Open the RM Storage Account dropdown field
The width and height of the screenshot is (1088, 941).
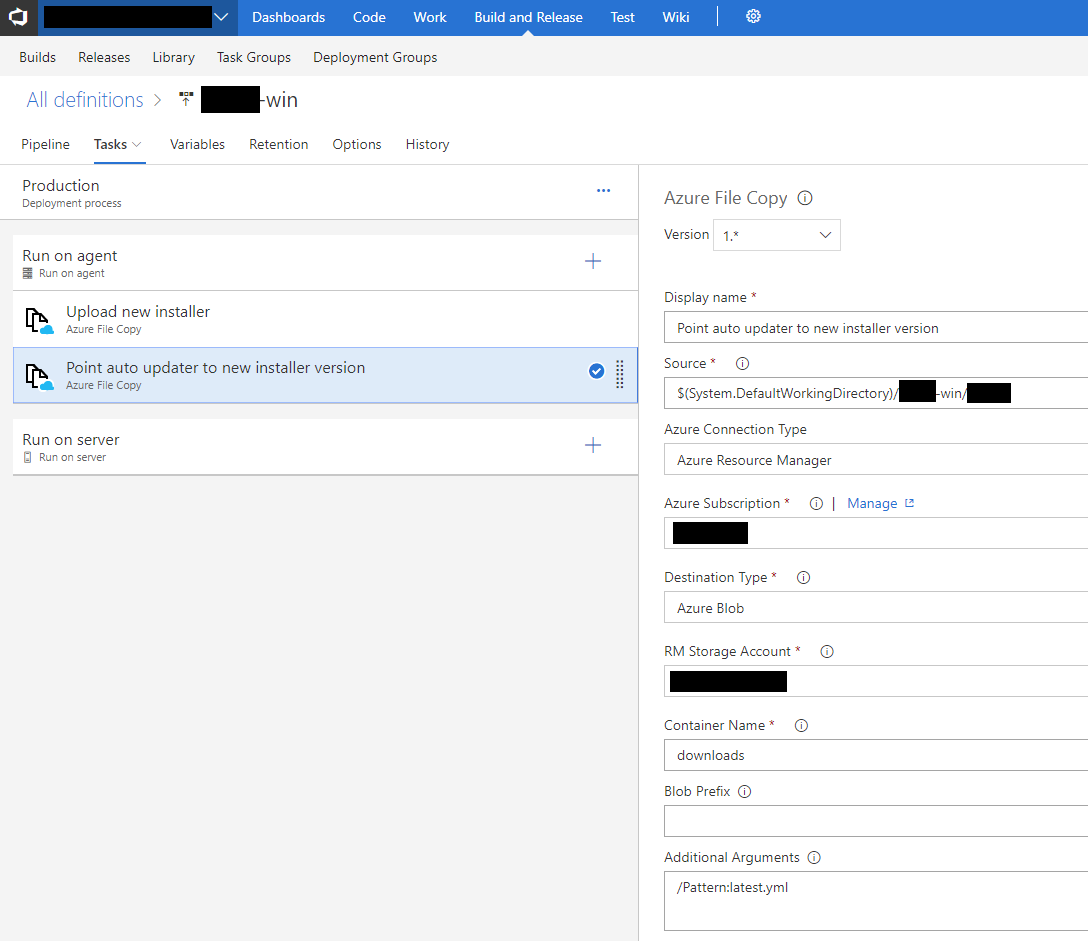[876, 681]
